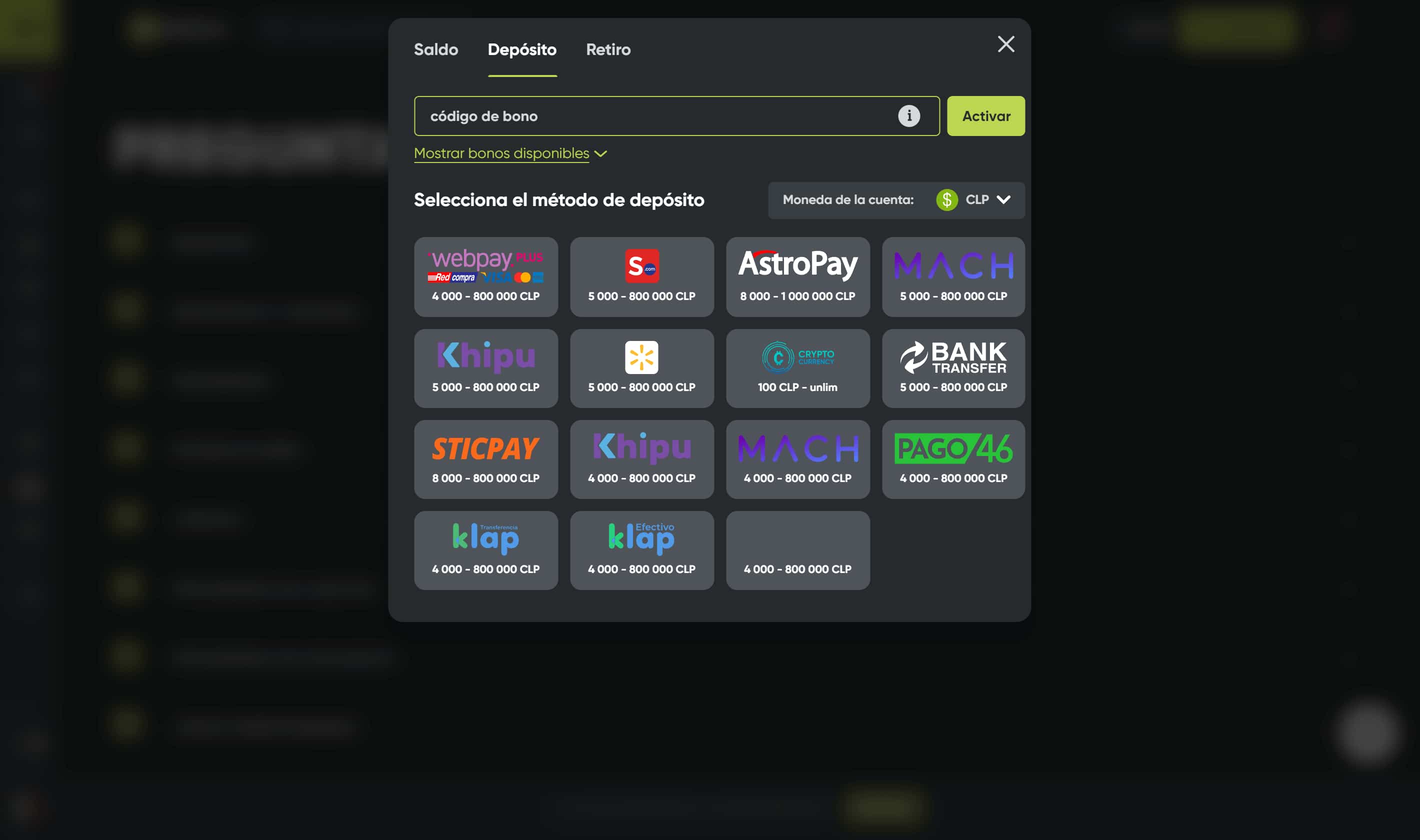Select AstroPay deposit method
Image resolution: width=1420 pixels, height=840 pixels.
[x=798, y=277]
